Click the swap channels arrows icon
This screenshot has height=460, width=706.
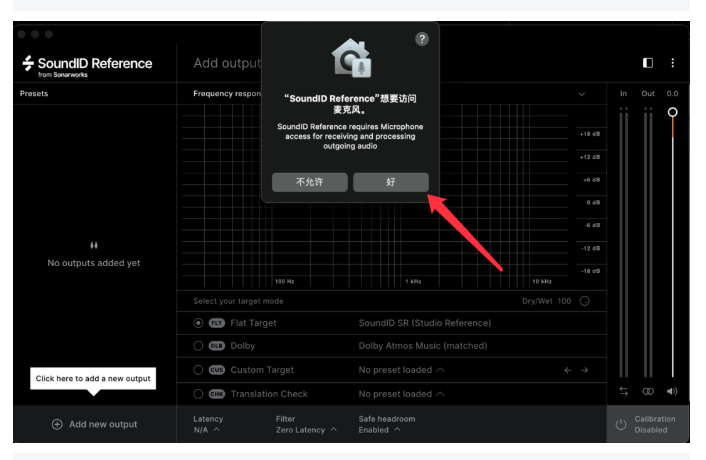(x=624, y=391)
